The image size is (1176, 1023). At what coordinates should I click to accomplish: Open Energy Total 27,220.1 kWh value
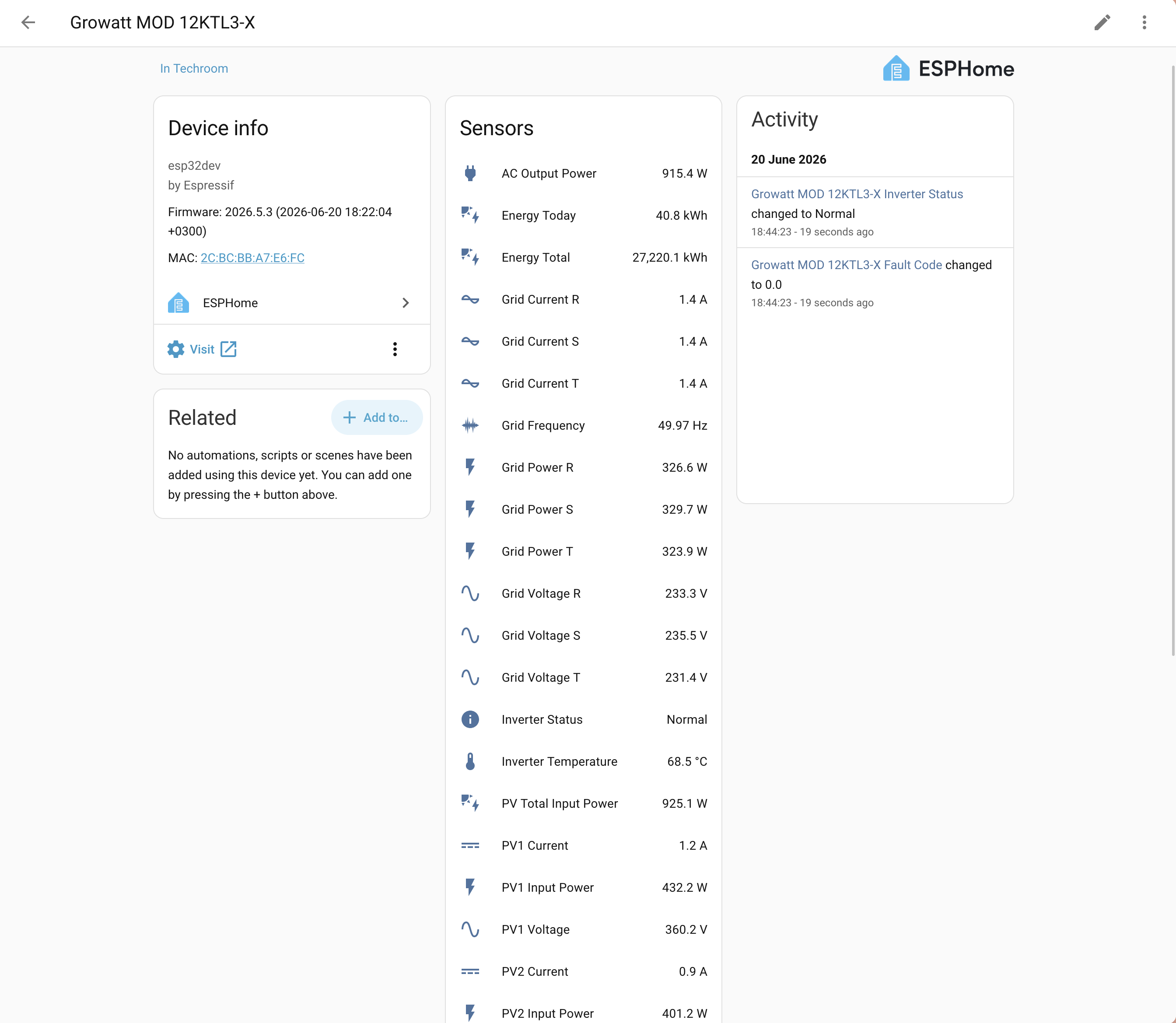(669, 257)
